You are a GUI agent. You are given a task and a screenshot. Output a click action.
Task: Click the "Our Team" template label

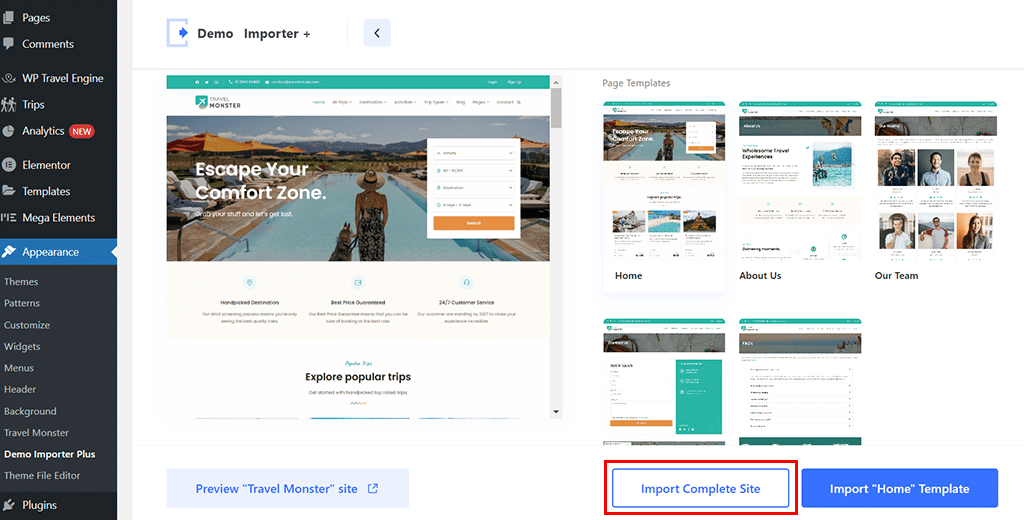[896, 276]
